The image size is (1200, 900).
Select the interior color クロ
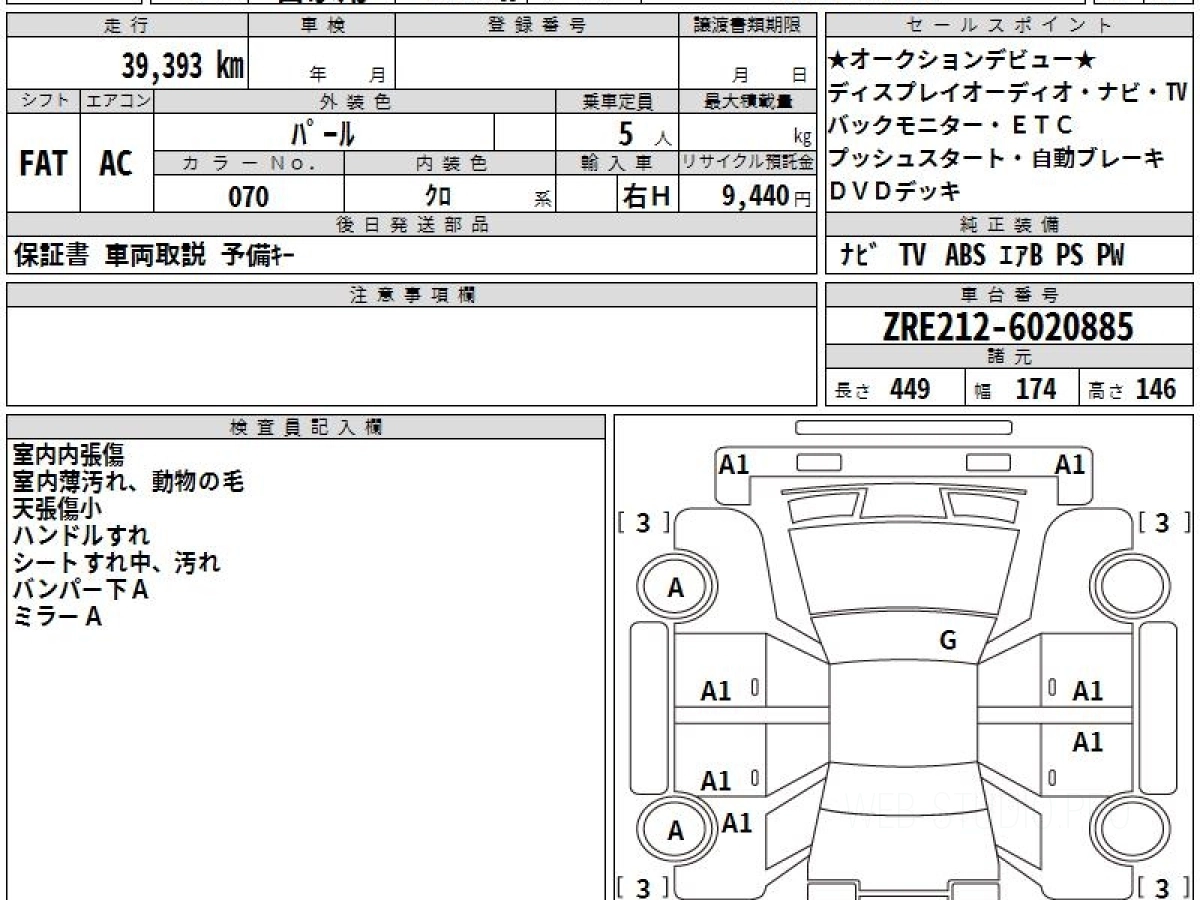tap(438, 196)
